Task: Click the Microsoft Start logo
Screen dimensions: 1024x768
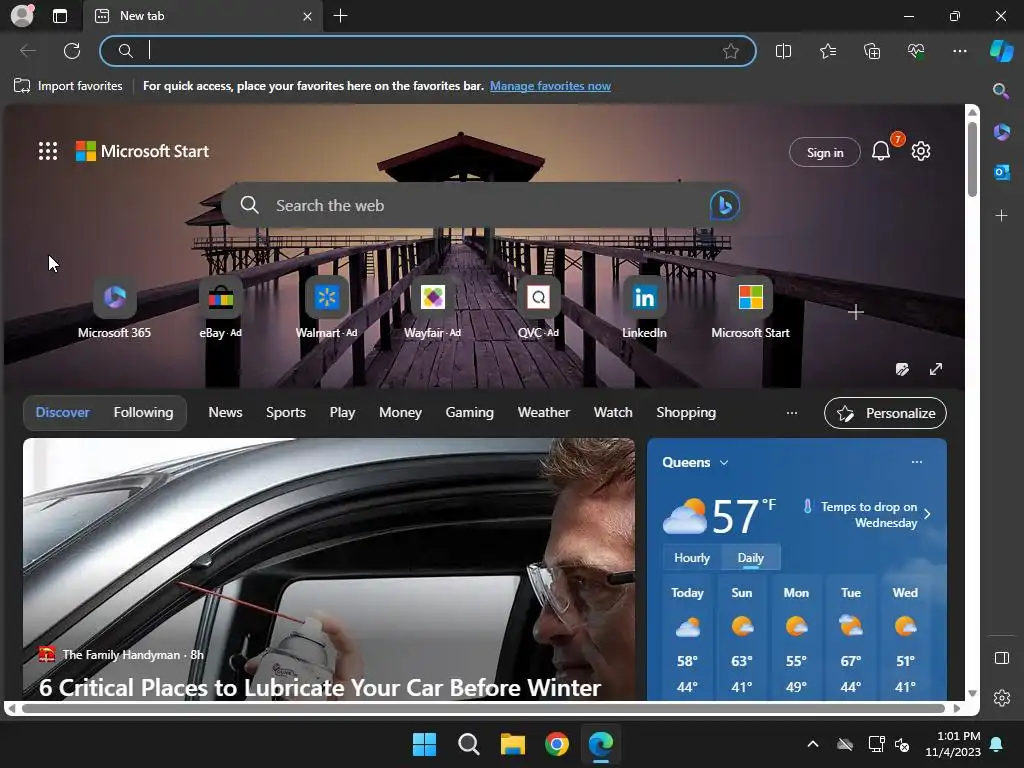Action: (x=142, y=151)
